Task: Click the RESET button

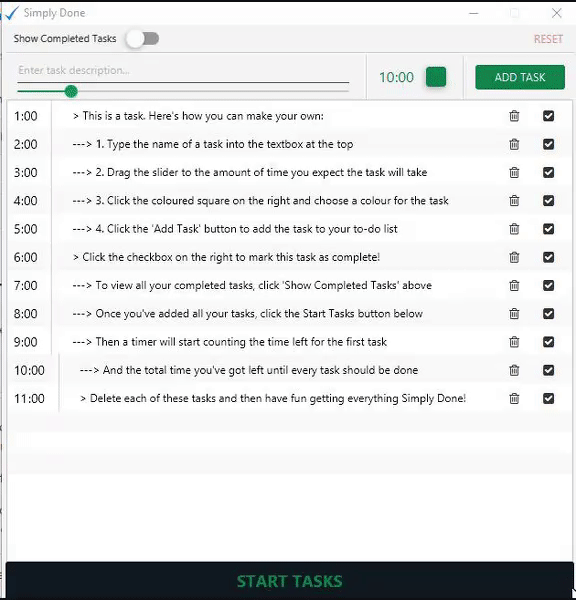Action: pos(548,39)
